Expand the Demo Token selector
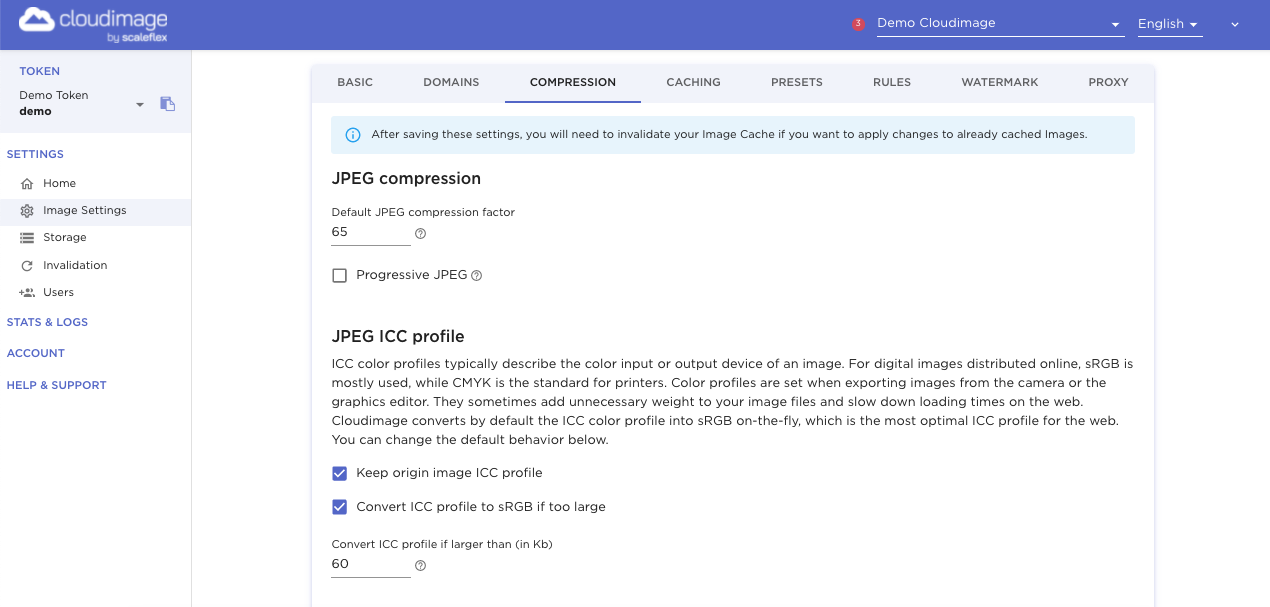The image size is (1270, 607). point(140,104)
